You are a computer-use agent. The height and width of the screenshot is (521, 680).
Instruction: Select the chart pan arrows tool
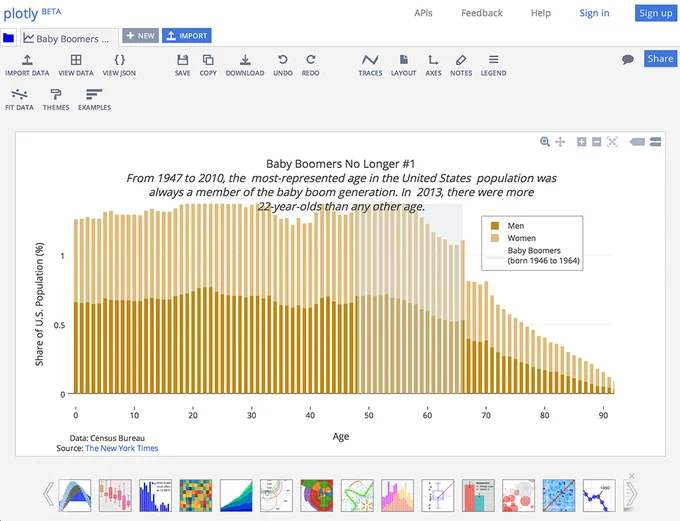coord(560,141)
